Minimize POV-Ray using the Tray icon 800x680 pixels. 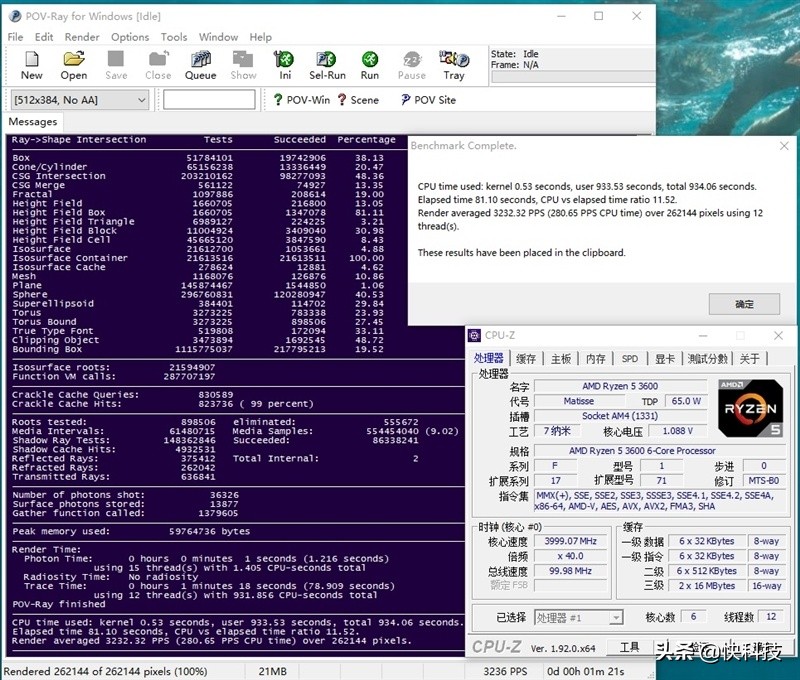click(453, 63)
